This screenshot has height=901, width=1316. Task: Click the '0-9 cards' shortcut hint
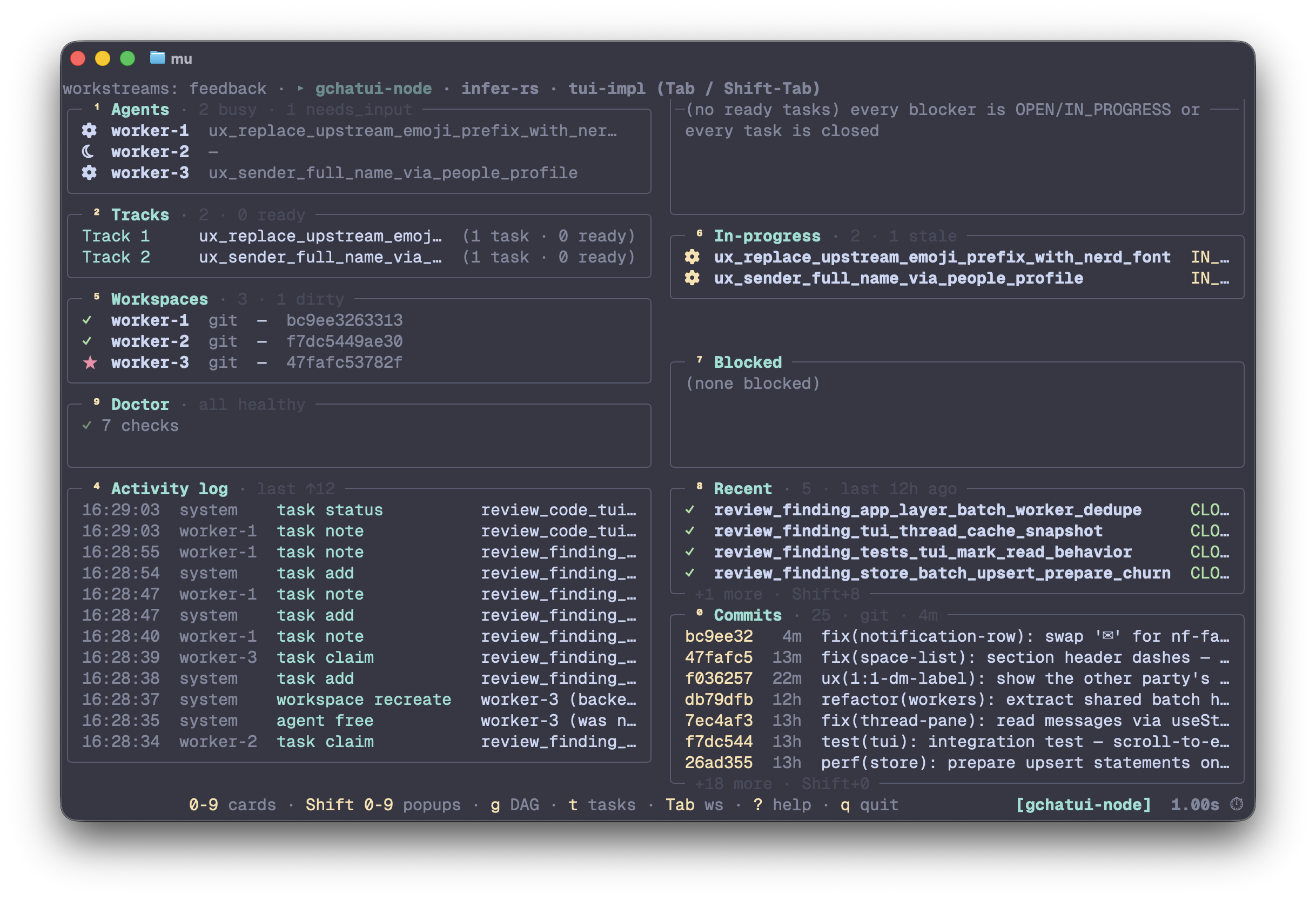pyautogui.click(x=232, y=805)
